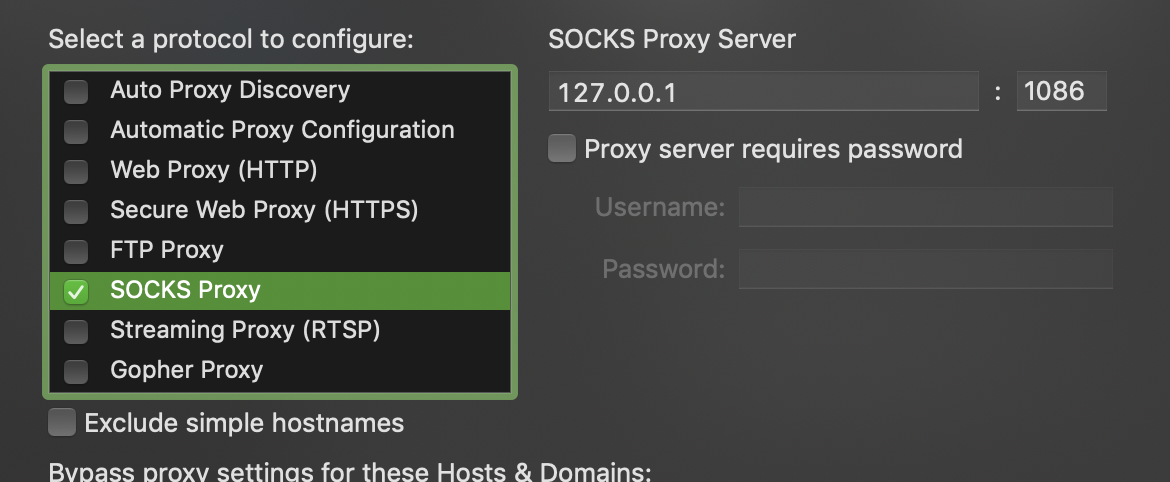
Task: Click the 127.0.0.1 server address field
Action: coord(763,91)
